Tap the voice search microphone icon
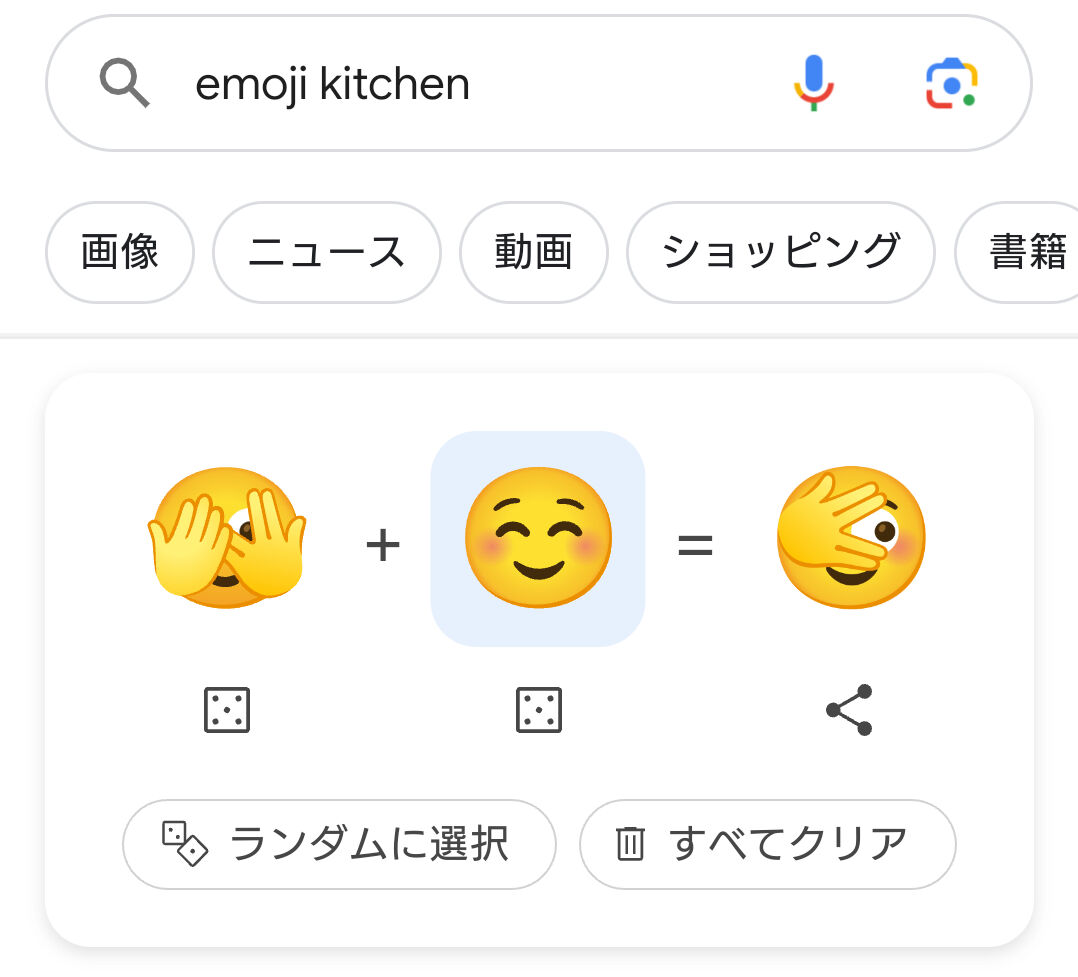This screenshot has height=977, width=1078. pyautogui.click(x=814, y=83)
